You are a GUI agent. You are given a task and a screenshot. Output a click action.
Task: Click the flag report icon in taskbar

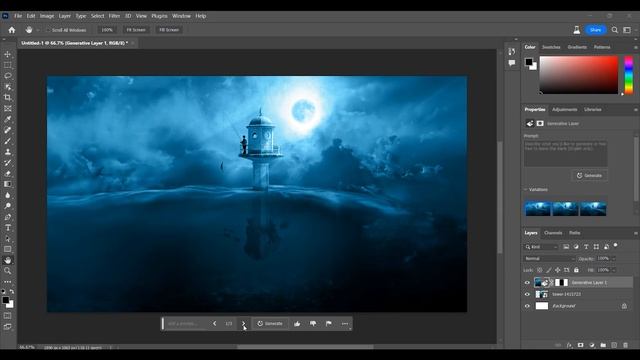pyautogui.click(x=329, y=324)
